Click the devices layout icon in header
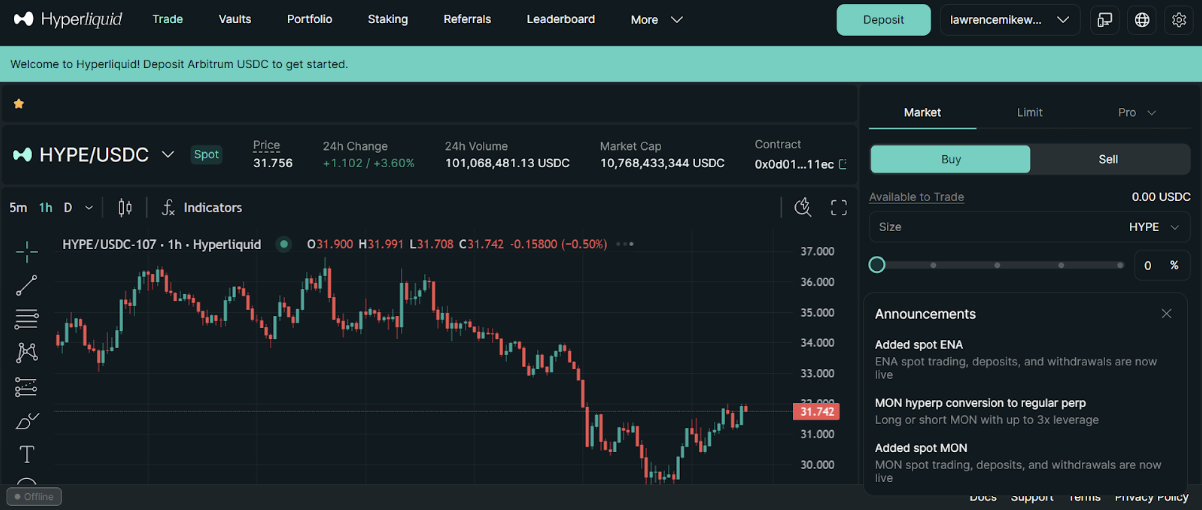The width and height of the screenshot is (1202, 510). [1105, 20]
